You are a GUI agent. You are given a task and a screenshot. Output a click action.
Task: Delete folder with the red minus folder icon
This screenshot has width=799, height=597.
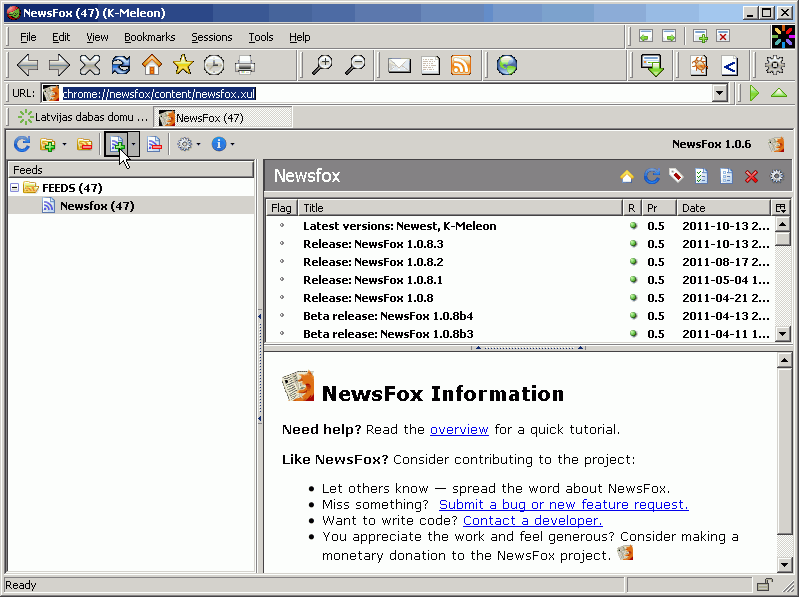click(x=85, y=145)
